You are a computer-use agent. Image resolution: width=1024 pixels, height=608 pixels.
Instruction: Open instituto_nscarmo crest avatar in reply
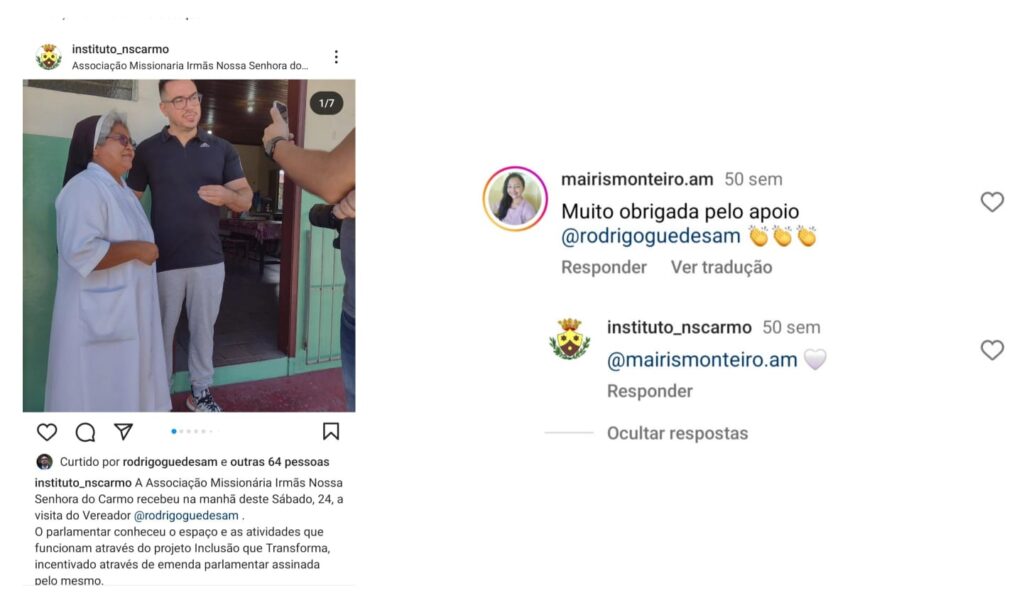(569, 338)
